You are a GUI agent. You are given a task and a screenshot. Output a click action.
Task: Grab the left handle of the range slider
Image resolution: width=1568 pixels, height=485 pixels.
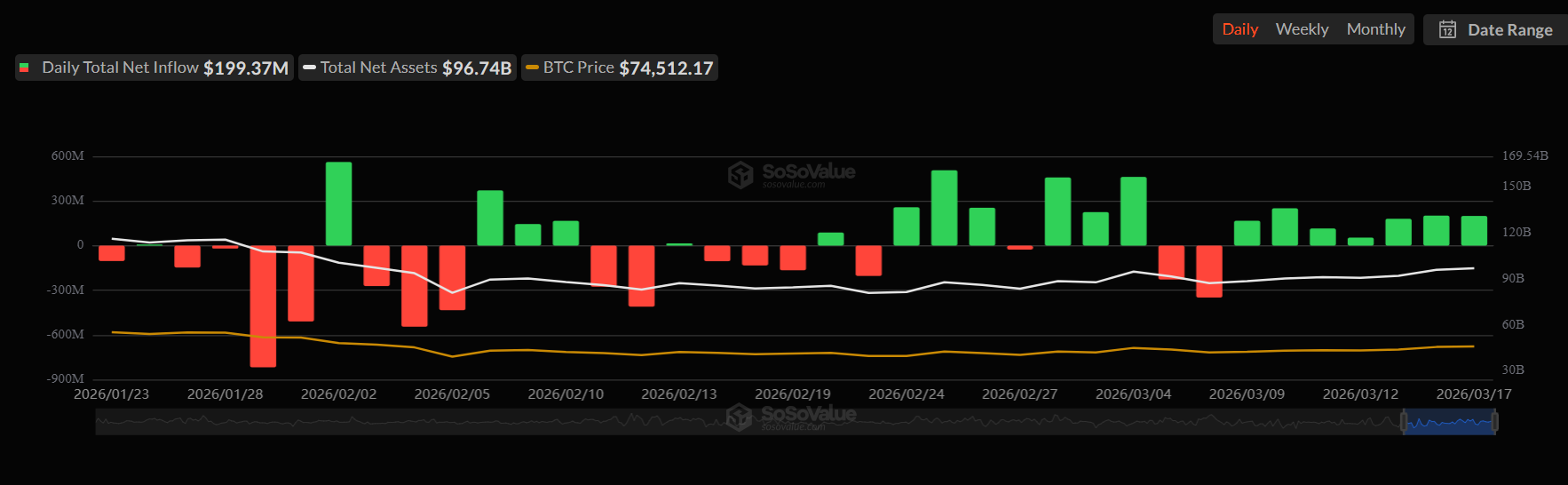1404,422
